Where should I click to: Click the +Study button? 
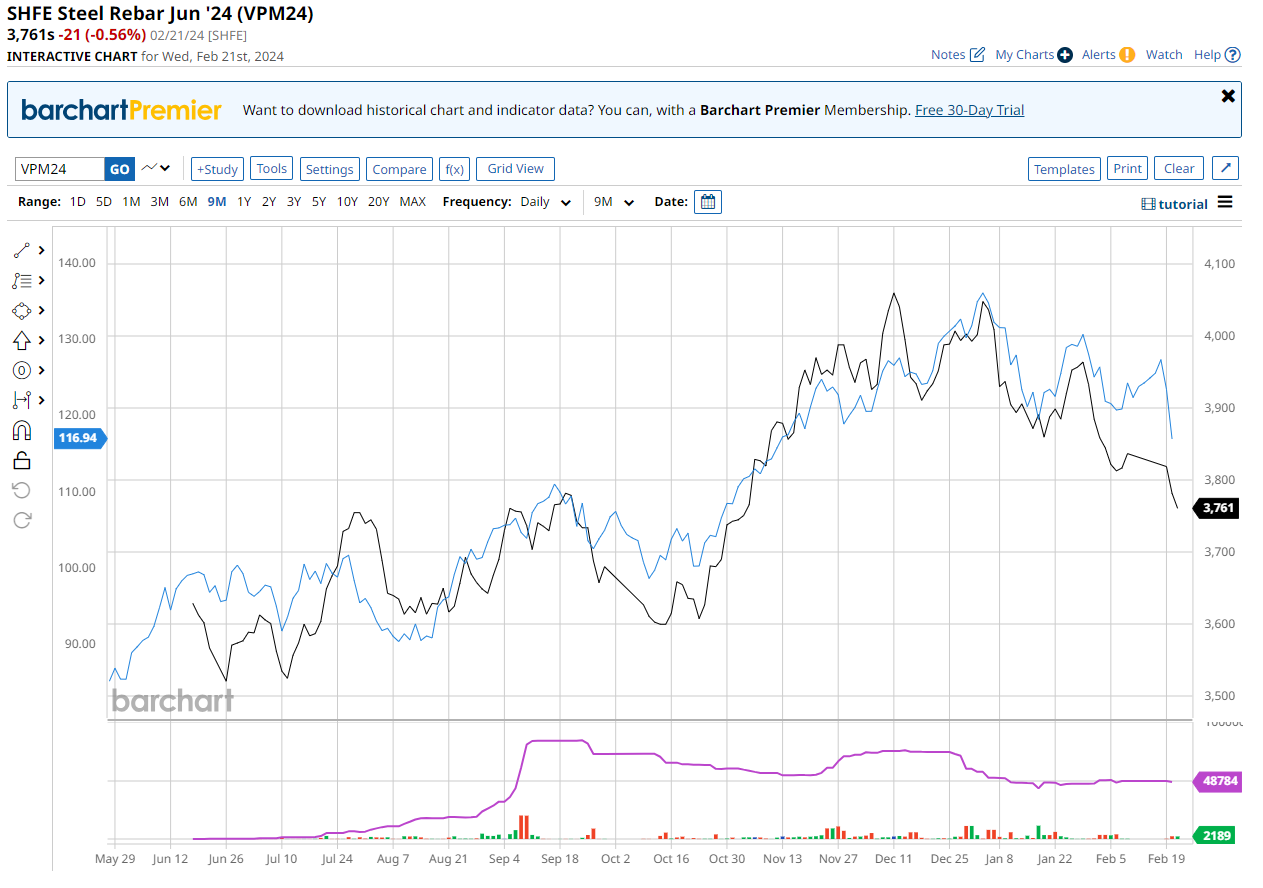pyautogui.click(x=217, y=169)
